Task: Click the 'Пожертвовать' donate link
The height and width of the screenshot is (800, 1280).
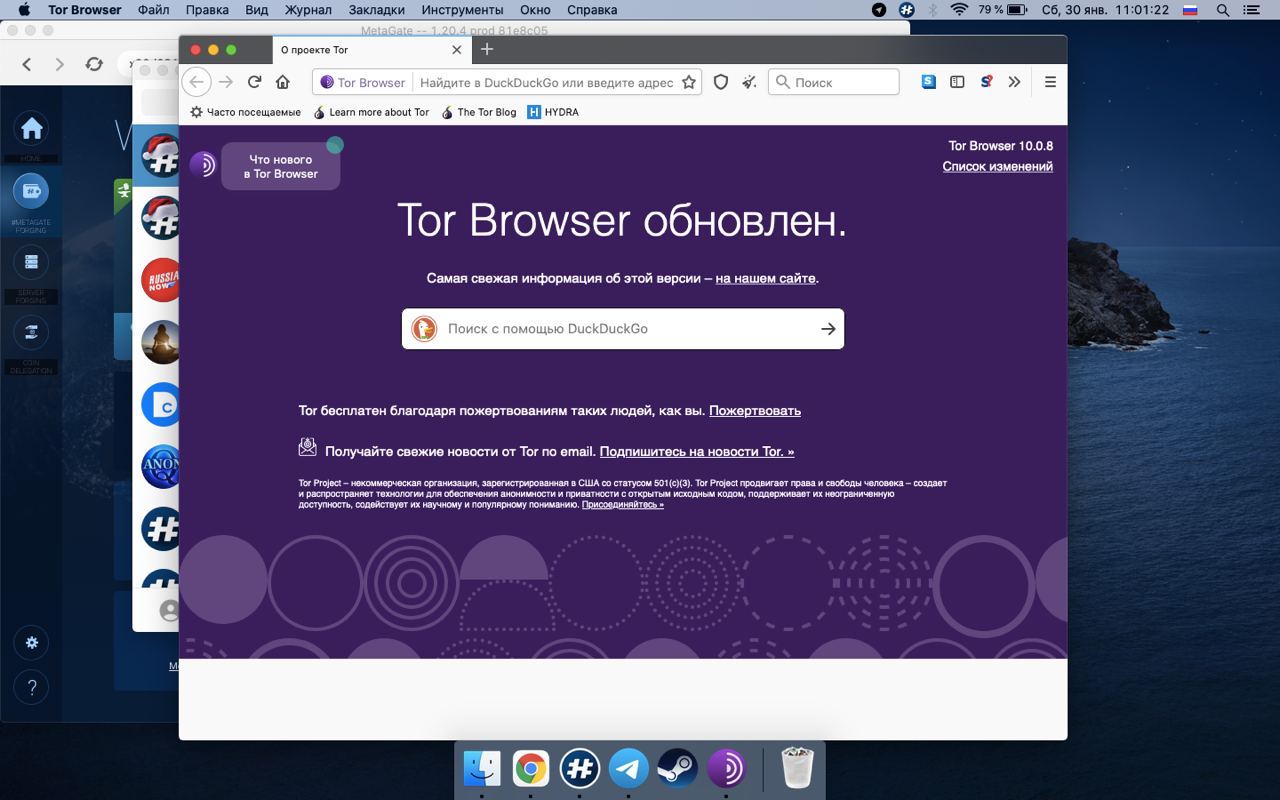Action: pyautogui.click(x=755, y=410)
